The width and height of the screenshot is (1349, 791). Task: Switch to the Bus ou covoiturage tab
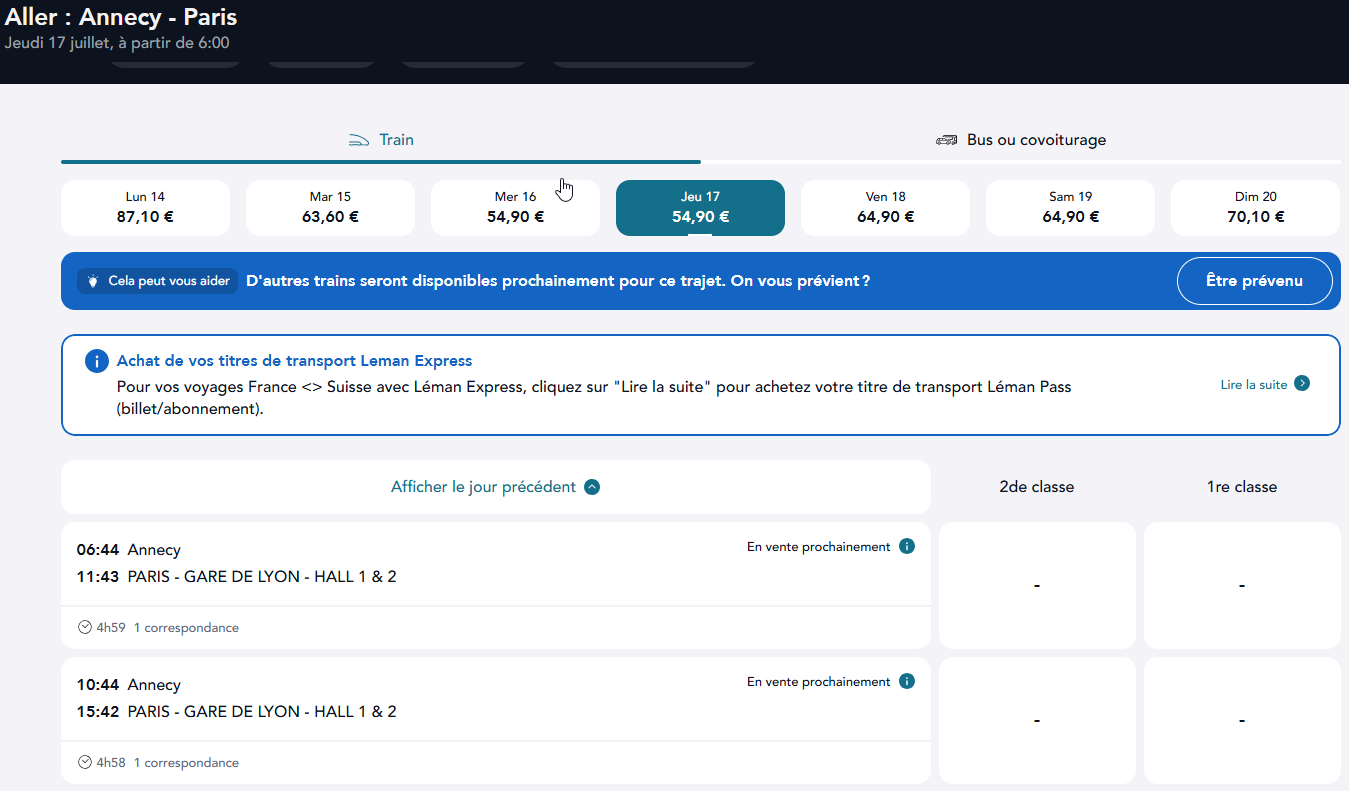[1021, 141]
